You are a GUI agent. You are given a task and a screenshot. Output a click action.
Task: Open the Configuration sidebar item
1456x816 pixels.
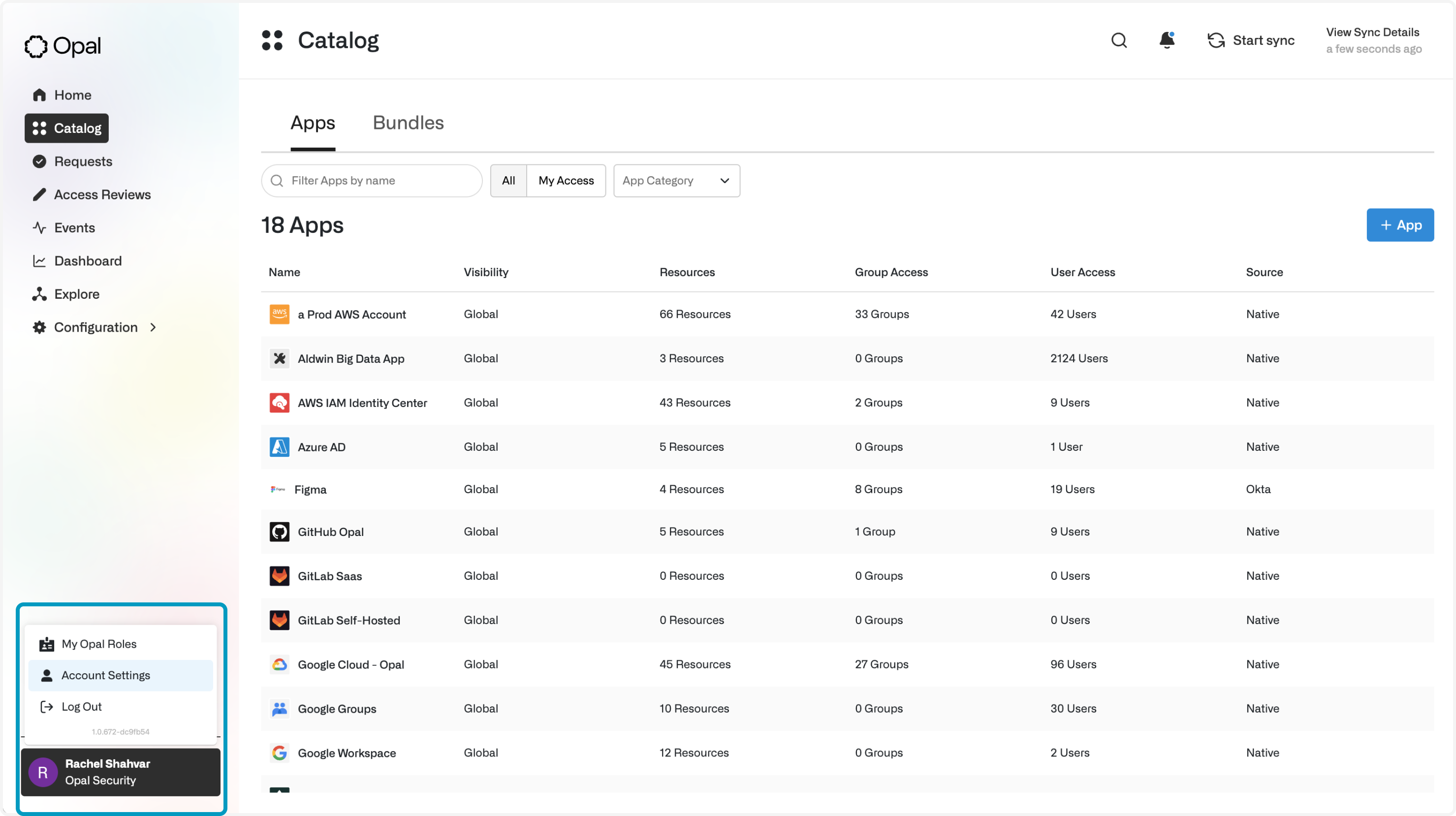(95, 328)
